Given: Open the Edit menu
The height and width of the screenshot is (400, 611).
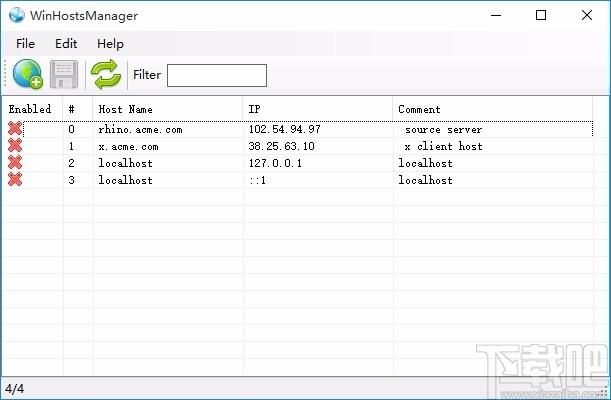Looking at the screenshot, I should (x=66, y=44).
